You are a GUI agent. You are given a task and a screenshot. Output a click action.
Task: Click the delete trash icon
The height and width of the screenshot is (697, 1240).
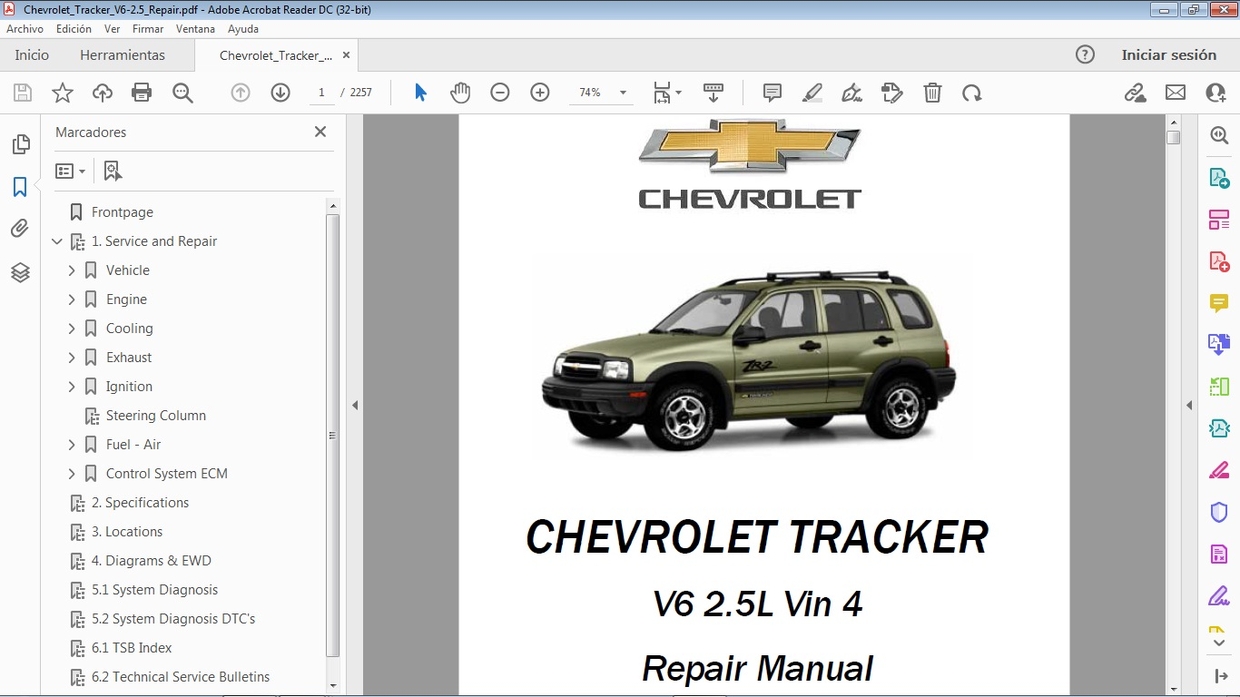[932, 93]
